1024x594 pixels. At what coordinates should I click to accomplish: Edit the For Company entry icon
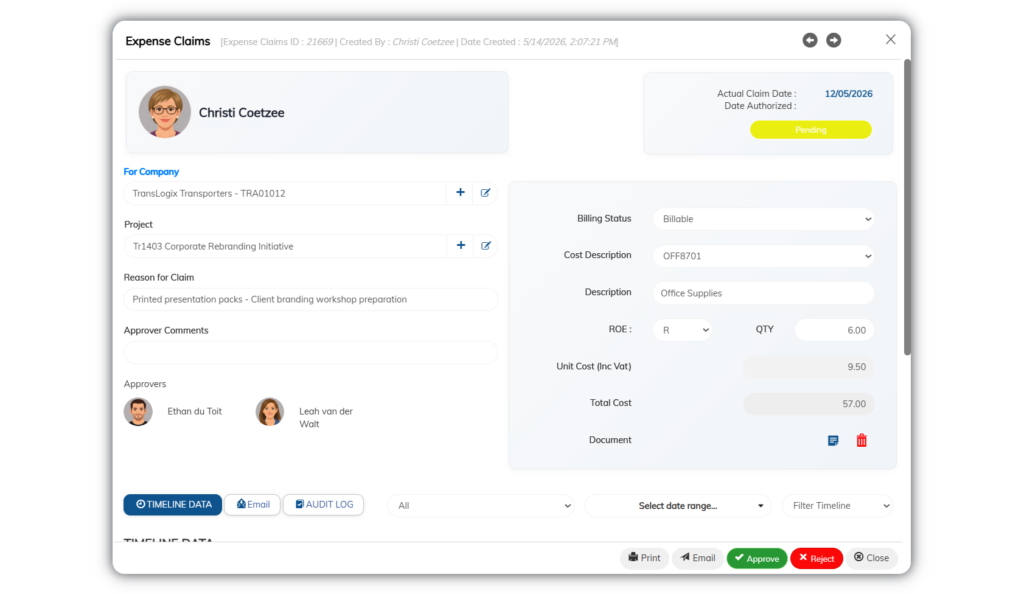tap(485, 193)
